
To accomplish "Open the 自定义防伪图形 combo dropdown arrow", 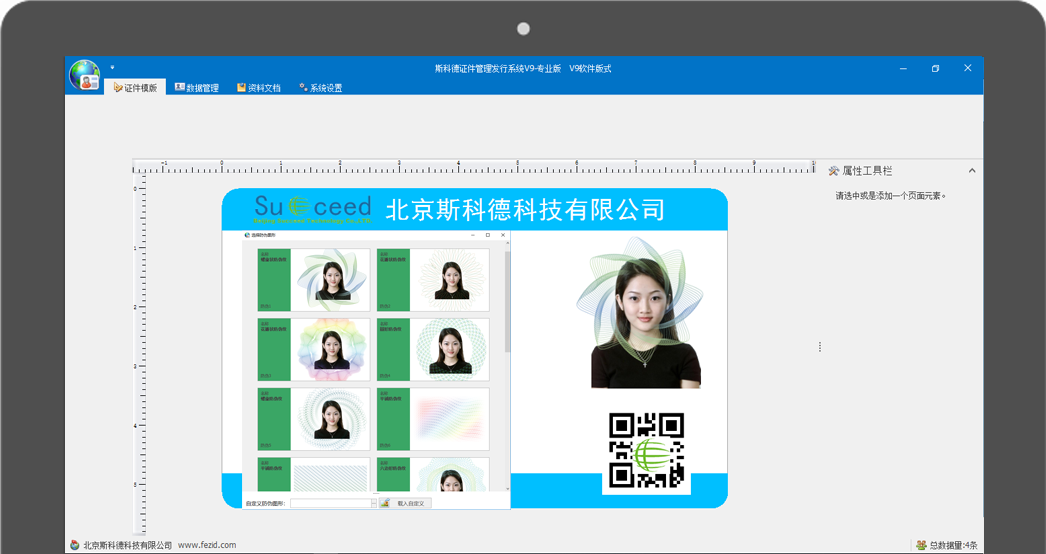I will click(x=374, y=503).
